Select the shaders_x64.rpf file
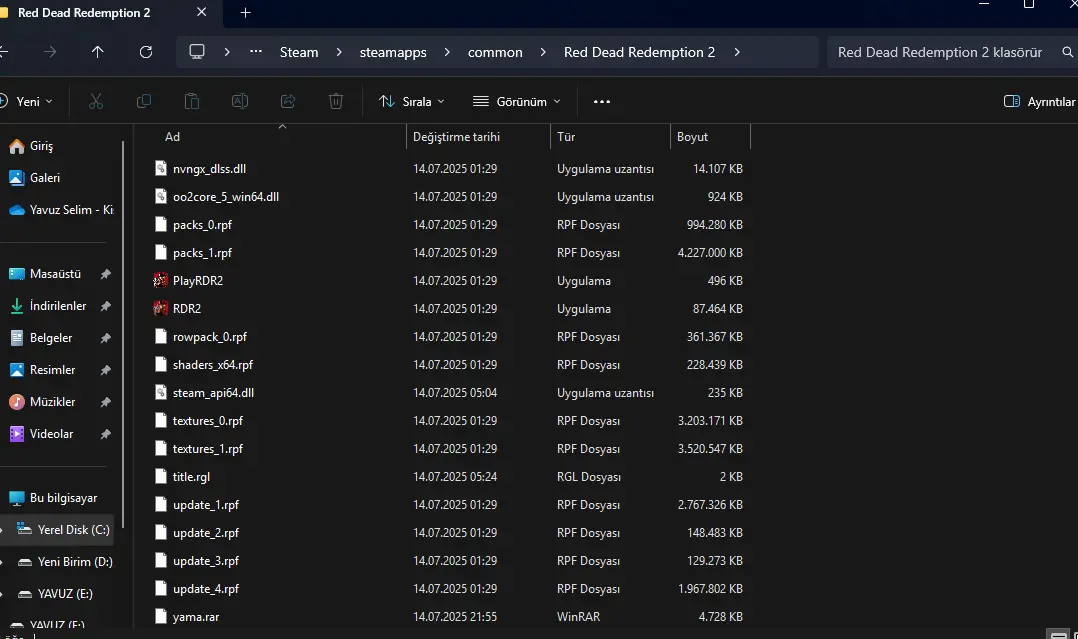The width and height of the screenshot is (1078, 639). pos(212,365)
